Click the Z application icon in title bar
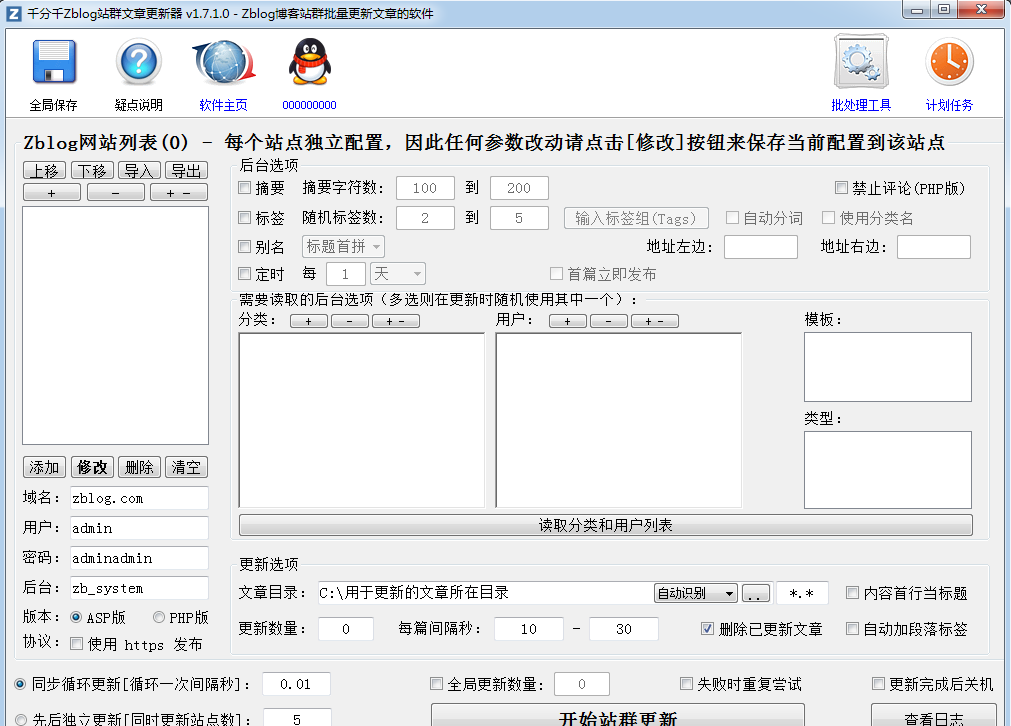This screenshot has height=726, width=1011. click(x=14, y=14)
